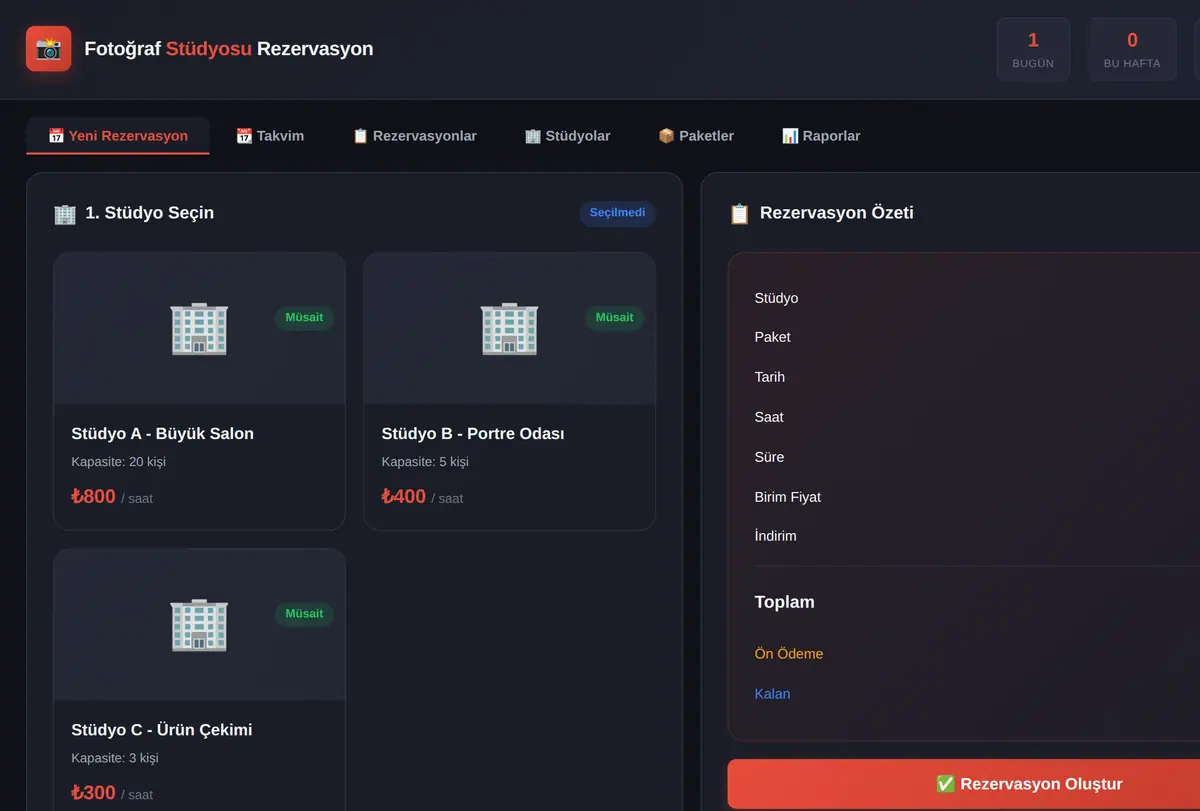This screenshot has height=811, width=1200.
Task: Select 'Stüdyo C - Ürün Çekimi' title
Action: pos(162,730)
